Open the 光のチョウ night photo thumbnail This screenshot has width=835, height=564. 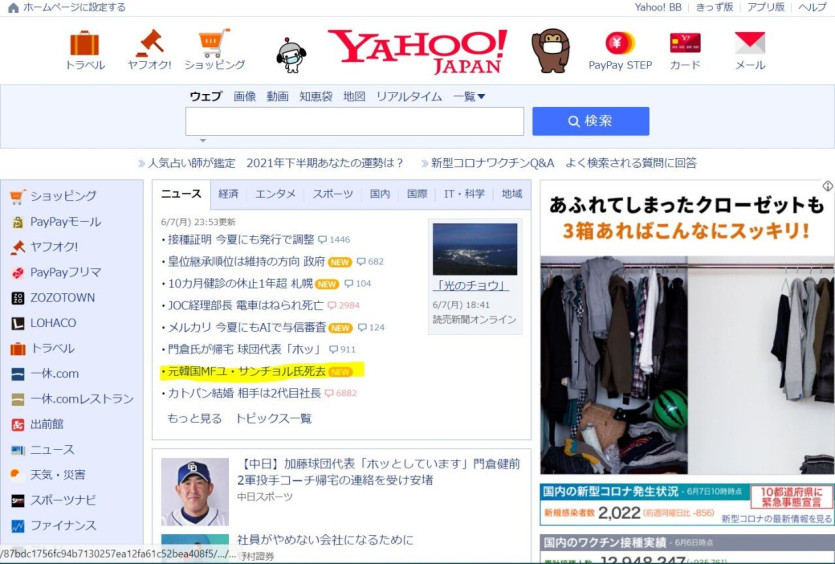[x=475, y=249]
